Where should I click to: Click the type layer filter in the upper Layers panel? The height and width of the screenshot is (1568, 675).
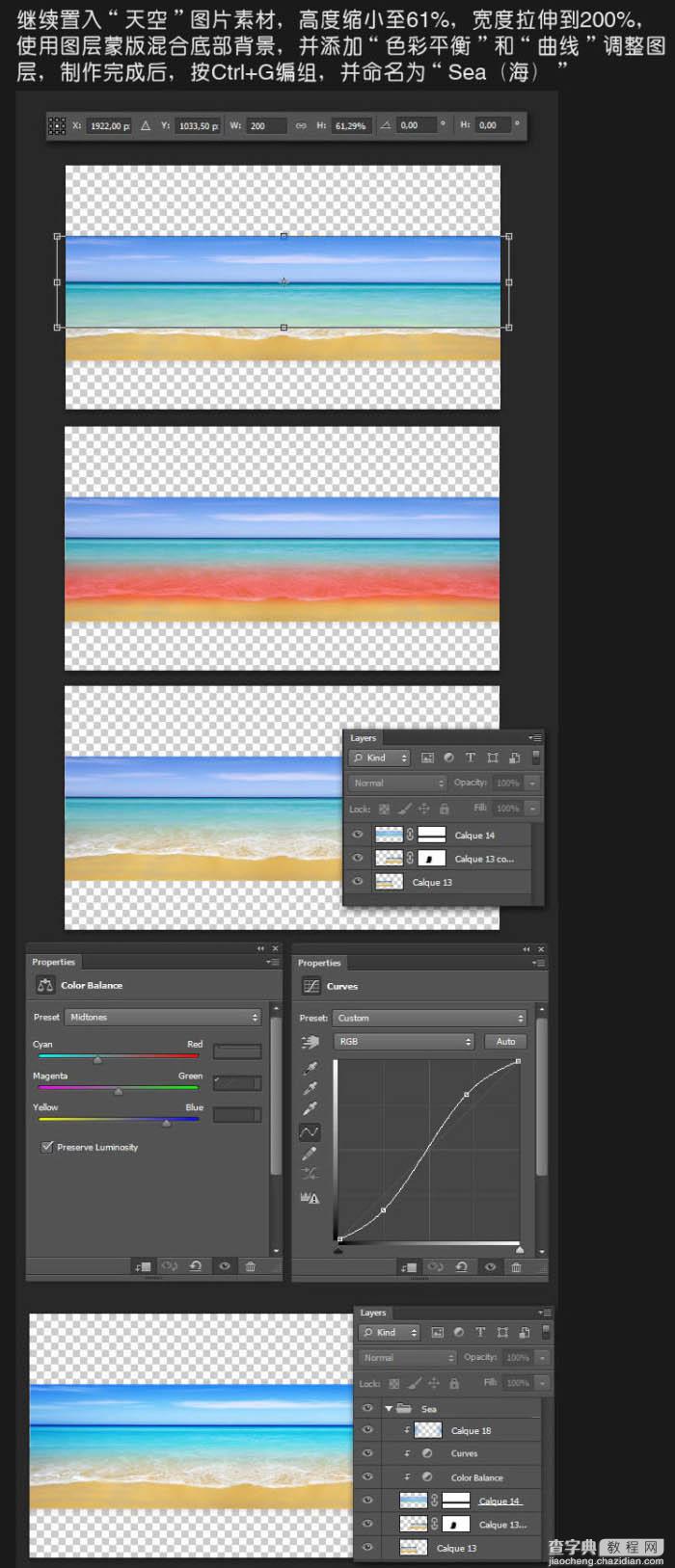point(471,757)
